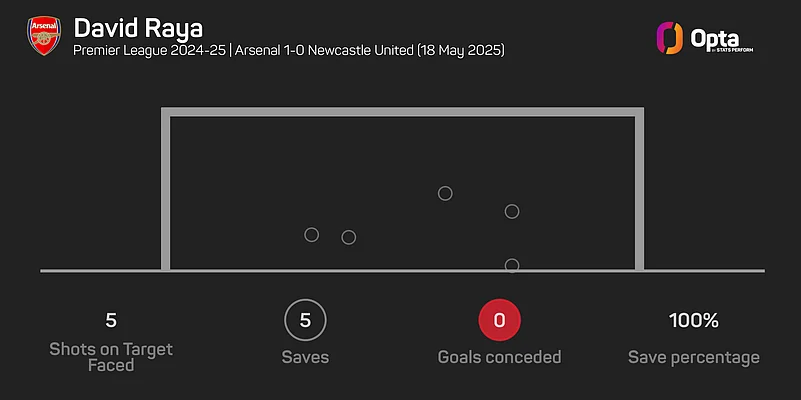Click the number 5 above Shots on Target Faced
801x400 pixels.
111,321
